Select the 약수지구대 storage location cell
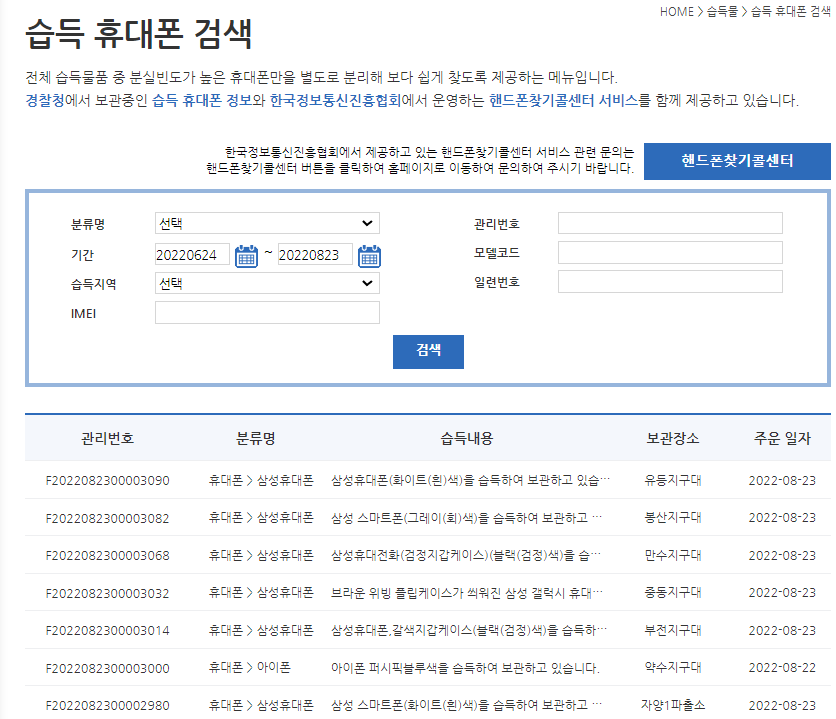The height and width of the screenshot is (719, 836). (673, 667)
